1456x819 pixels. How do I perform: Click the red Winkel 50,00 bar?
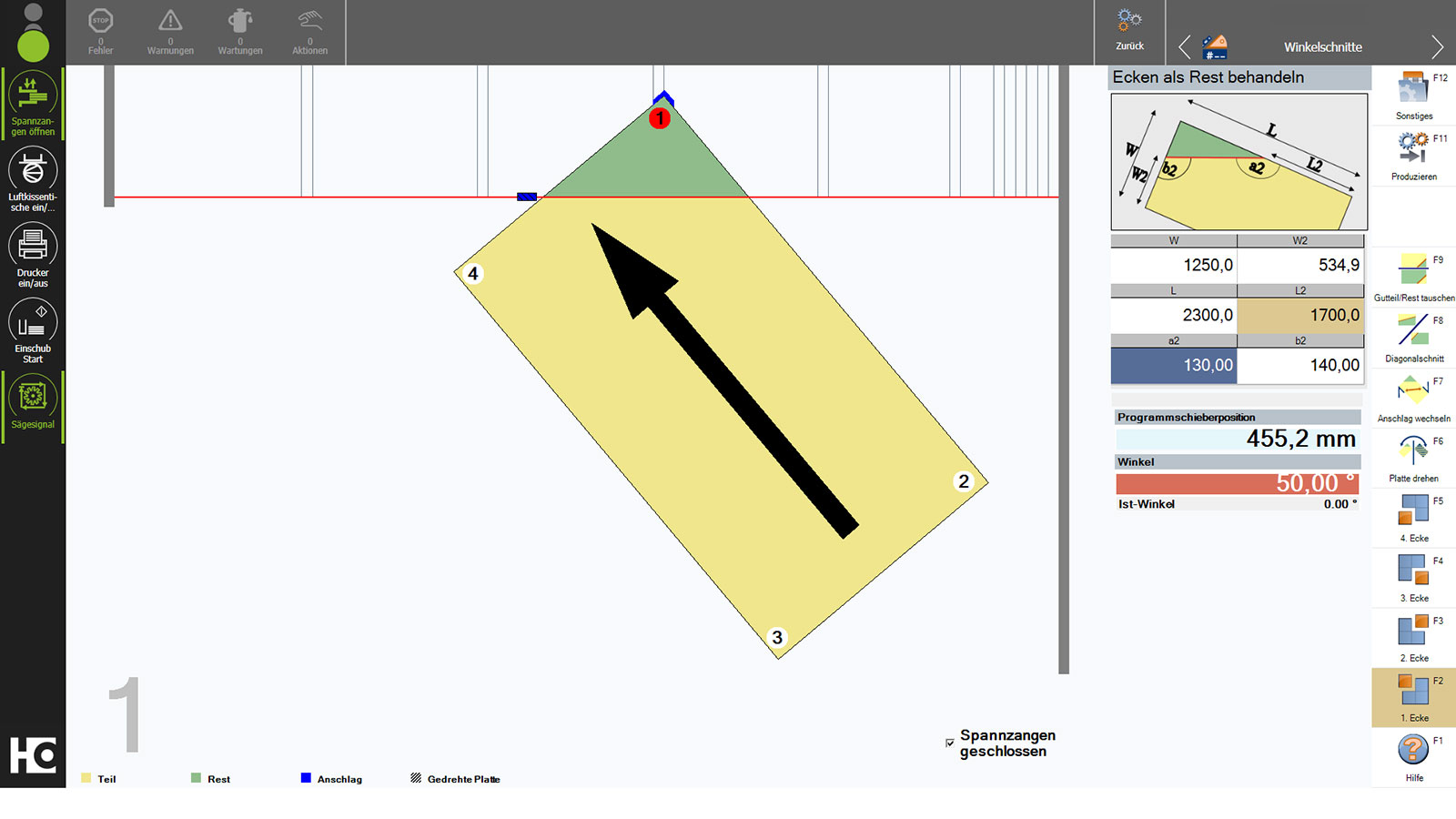point(1237,483)
